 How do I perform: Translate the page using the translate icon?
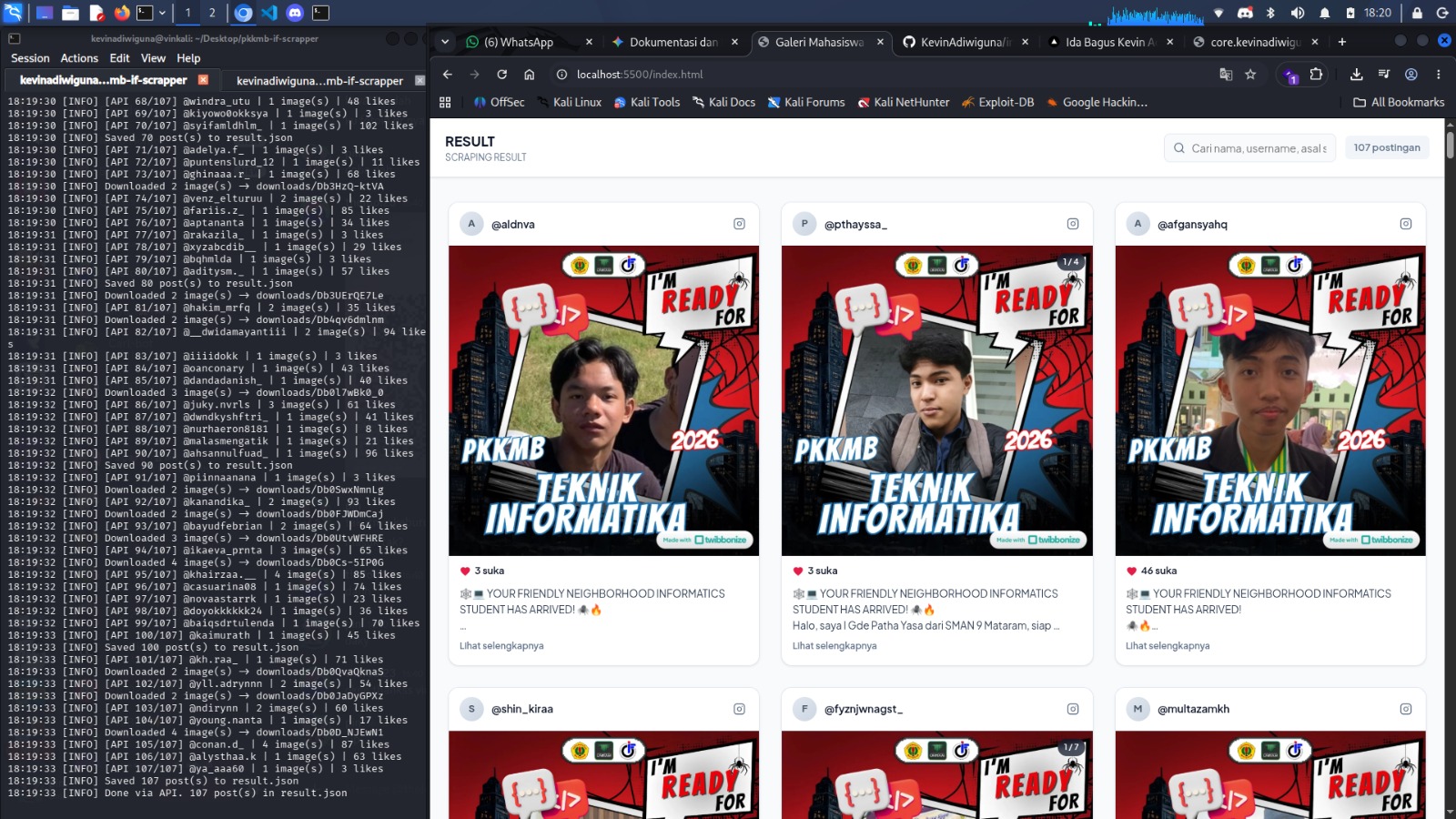(x=1226, y=75)
